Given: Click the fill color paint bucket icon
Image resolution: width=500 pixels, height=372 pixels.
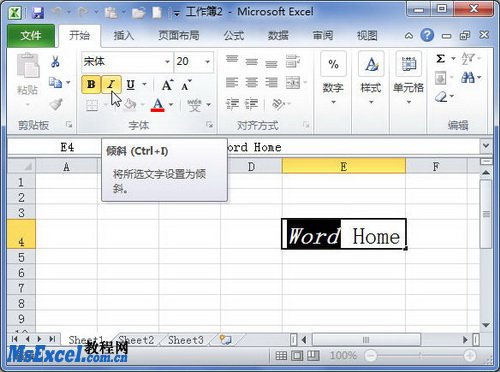Looking at the screenshot, I should (x=130, y=105).
